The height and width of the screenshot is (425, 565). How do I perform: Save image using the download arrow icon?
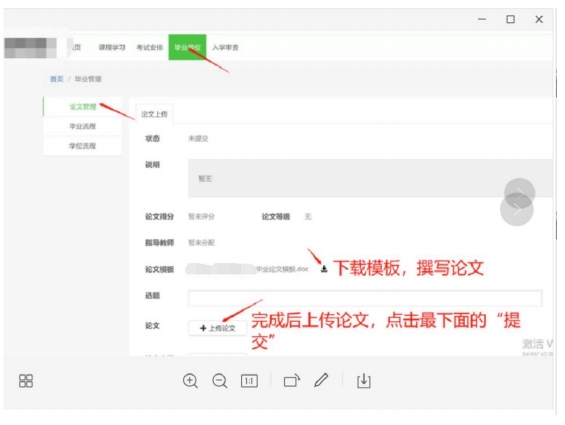tap(364, 381)
